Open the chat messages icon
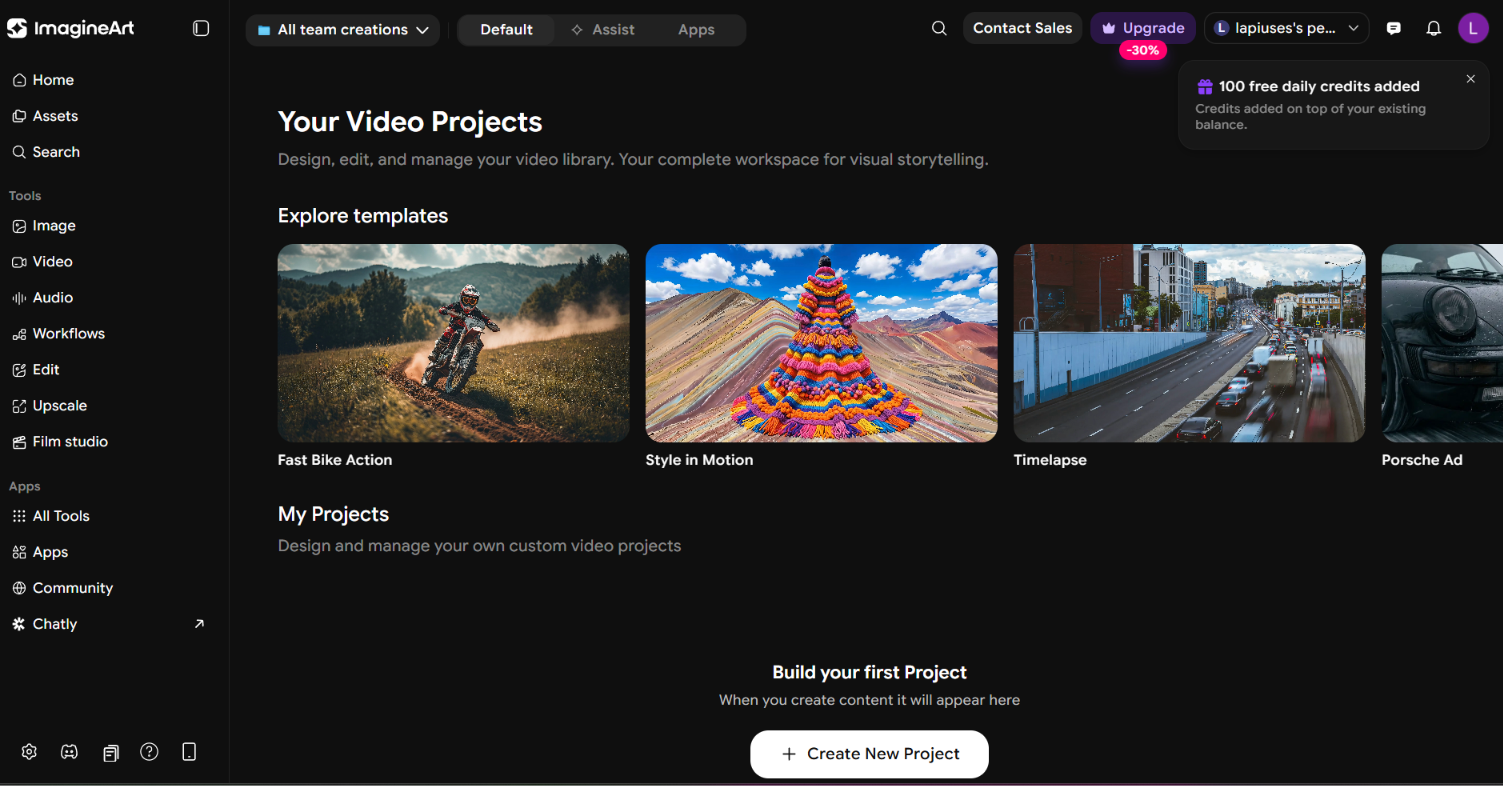The height and width of the screenshot is (786, 1503). (1394, 29)
